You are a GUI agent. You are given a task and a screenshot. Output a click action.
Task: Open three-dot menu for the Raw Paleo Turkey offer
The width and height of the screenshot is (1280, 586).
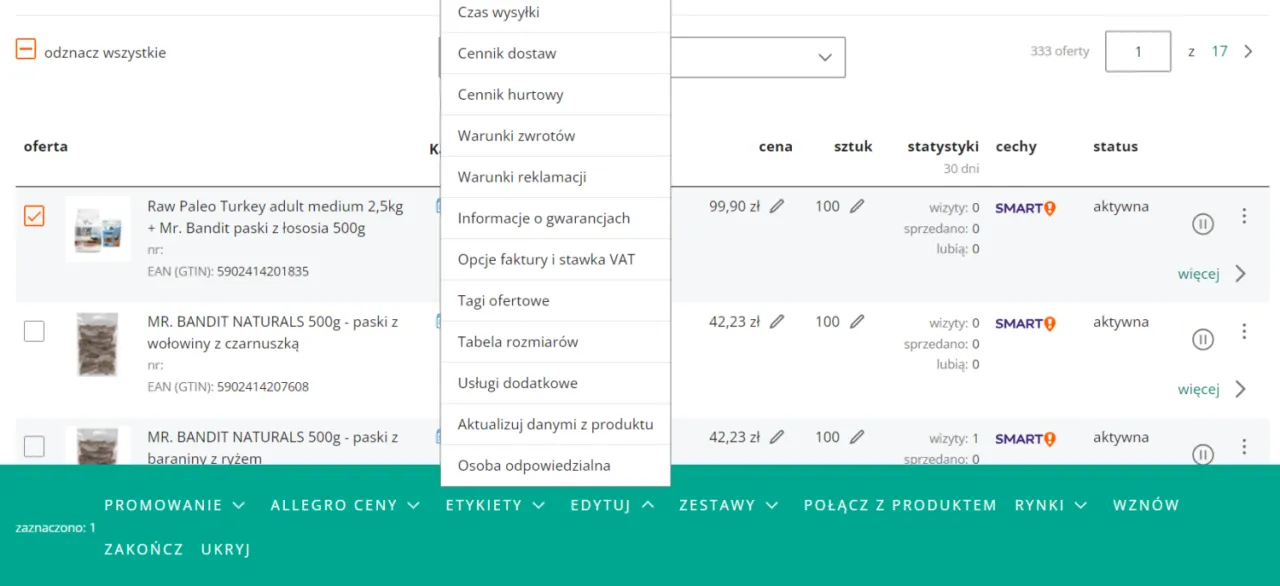(x=1244, y=216)
